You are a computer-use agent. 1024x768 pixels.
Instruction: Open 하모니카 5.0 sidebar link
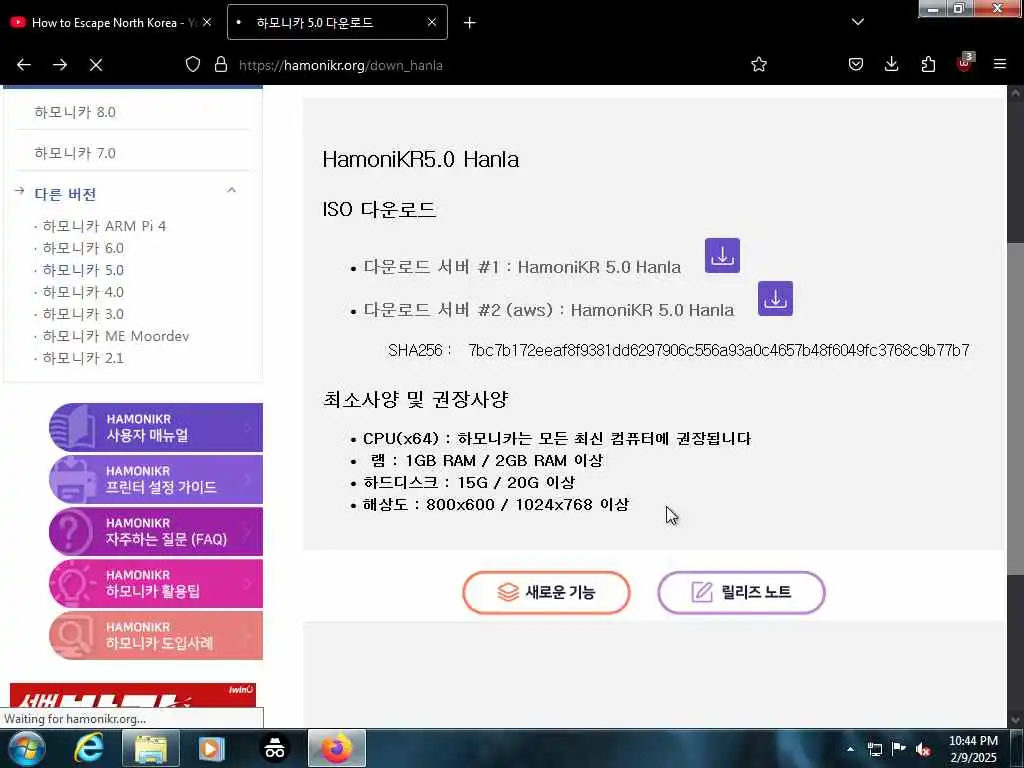(x=83, y=270)
